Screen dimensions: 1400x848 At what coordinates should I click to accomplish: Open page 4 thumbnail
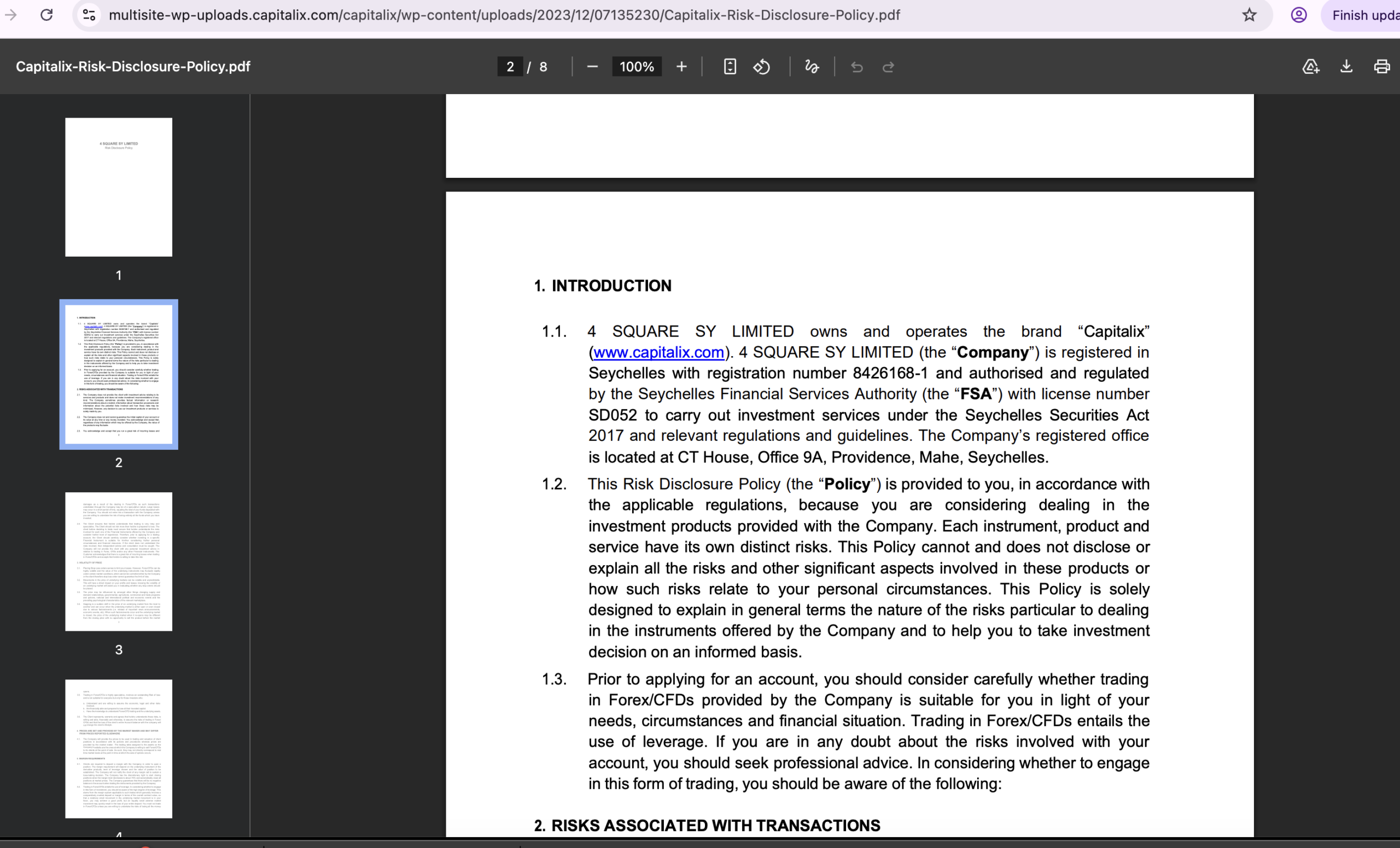point(119,749)
